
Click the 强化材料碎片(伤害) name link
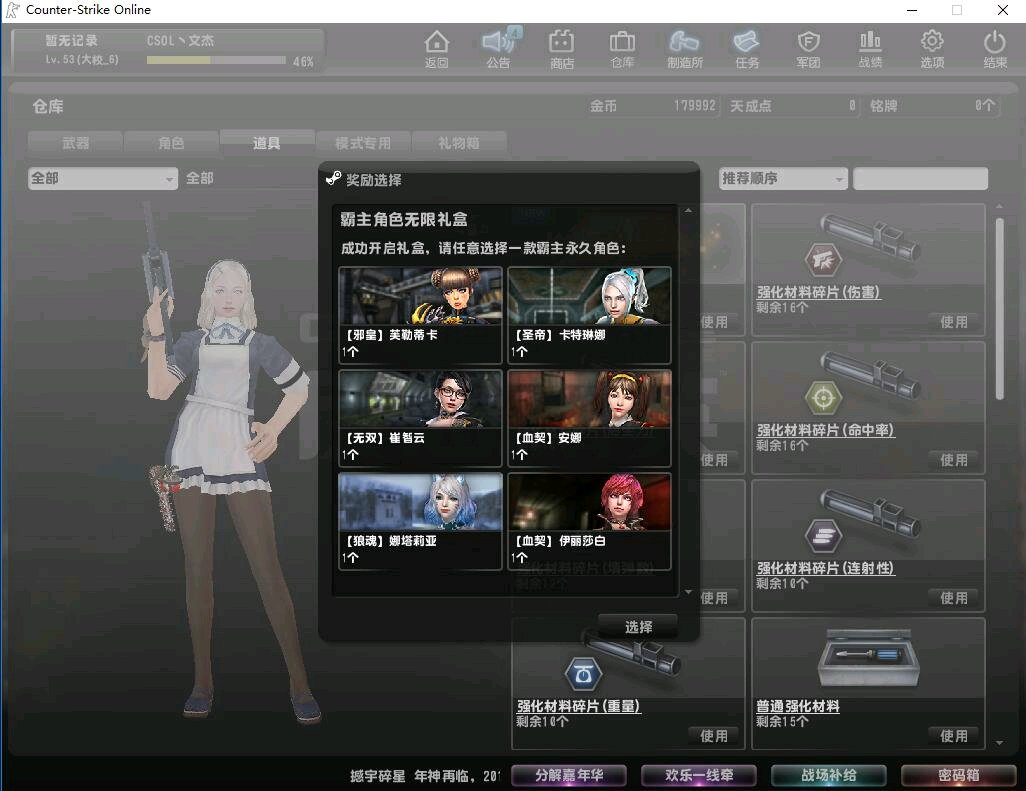(x=818, y=292)
